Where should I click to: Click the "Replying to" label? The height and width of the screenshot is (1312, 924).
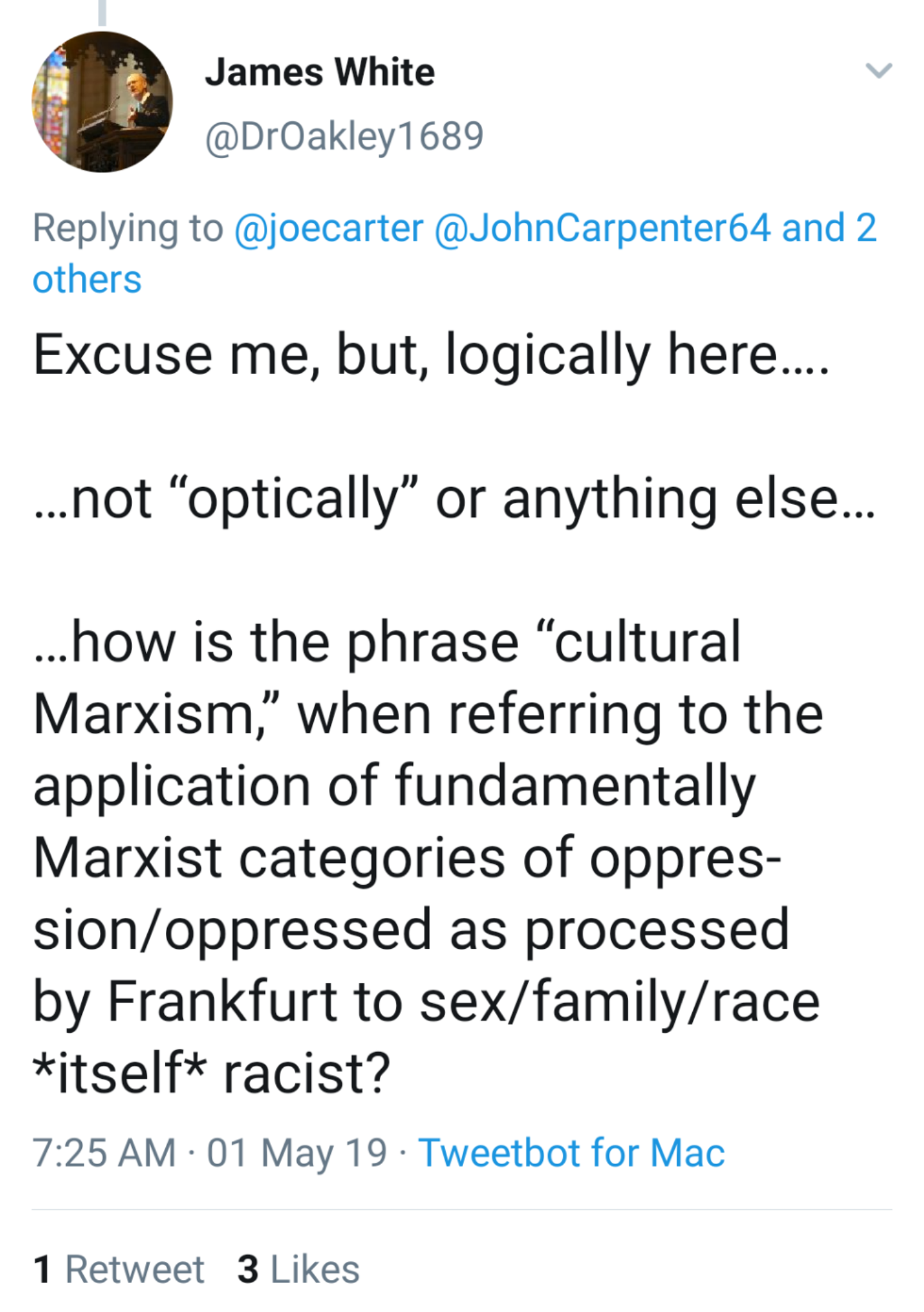coord(128,228)
